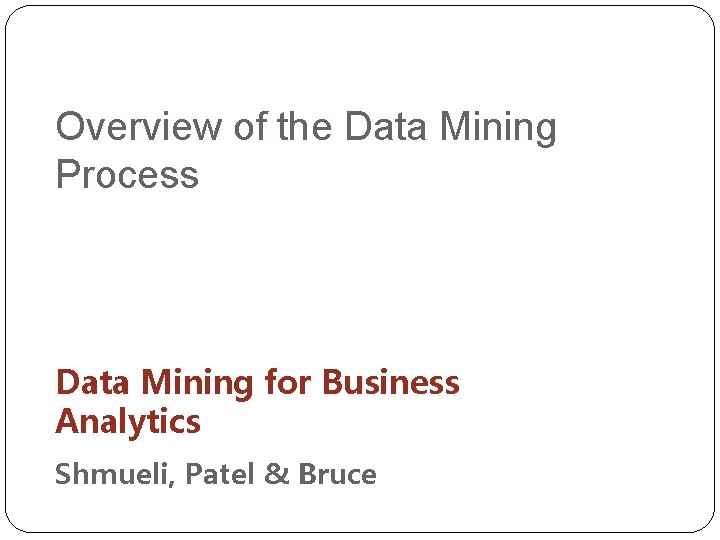The image size is (720, 540).
Task: Click the red word "for" in subtitle
Action: tap(287, 382)
